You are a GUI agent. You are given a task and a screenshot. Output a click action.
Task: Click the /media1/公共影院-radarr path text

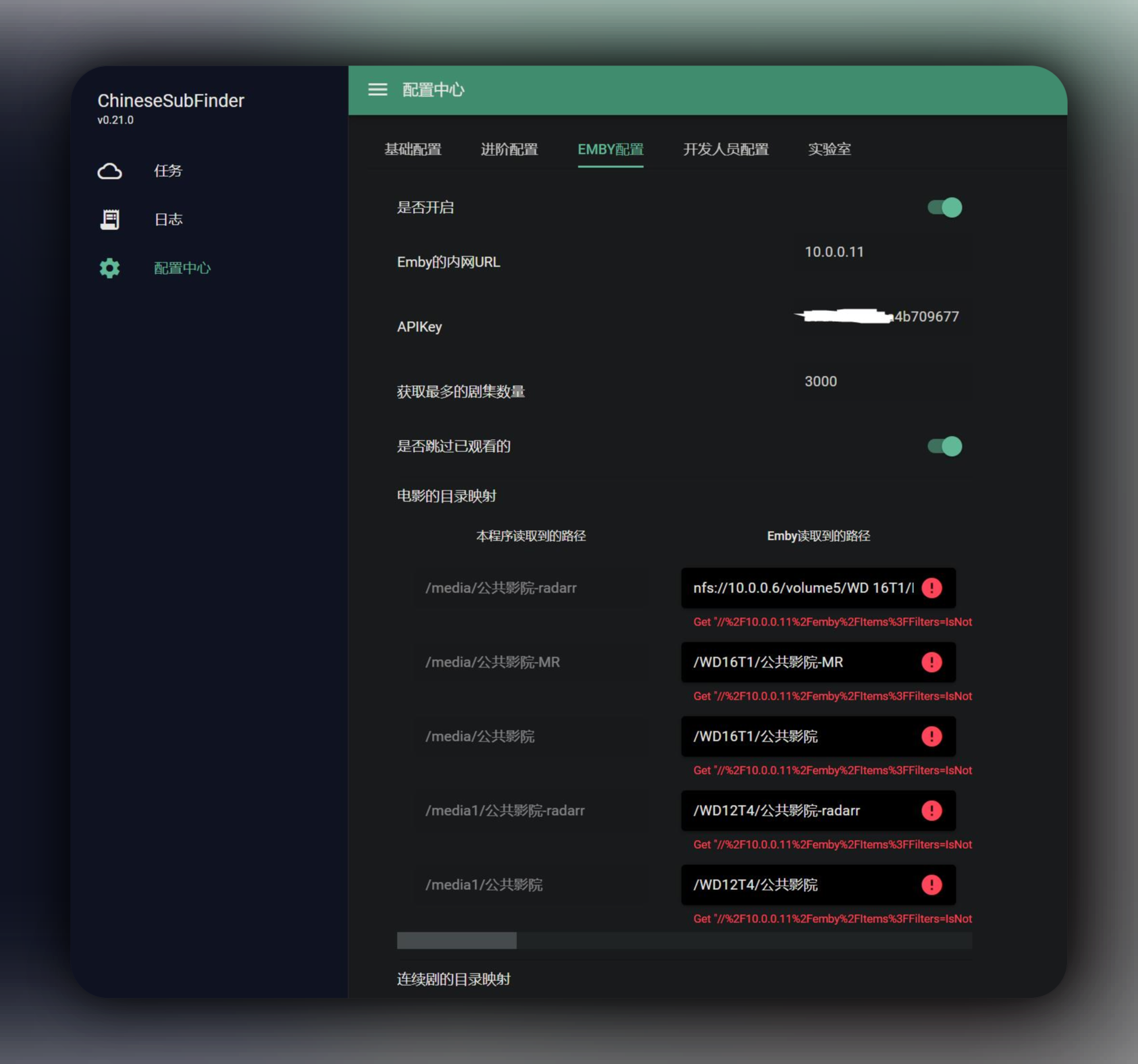tap(504, 810)
